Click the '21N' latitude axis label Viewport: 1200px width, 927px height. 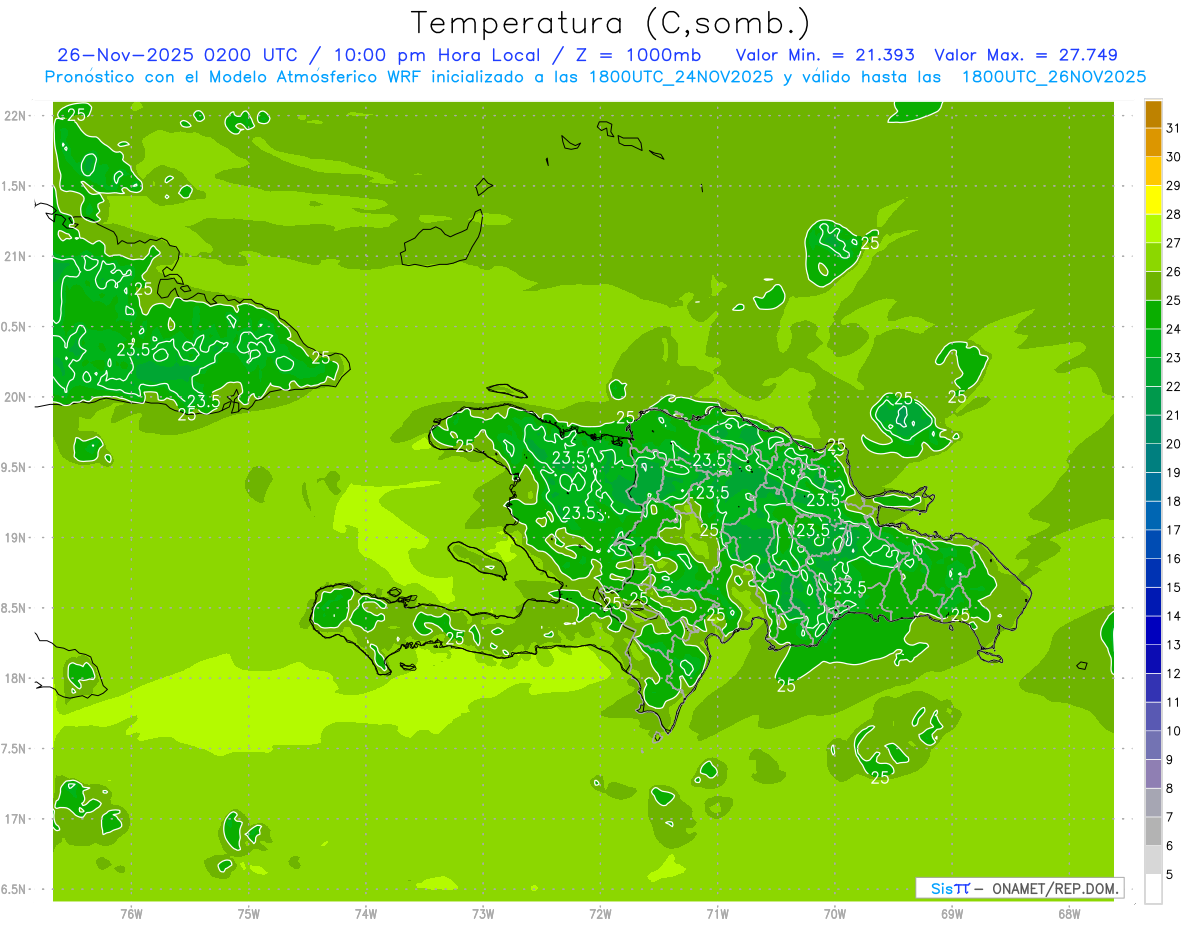[x=14, y=256]
